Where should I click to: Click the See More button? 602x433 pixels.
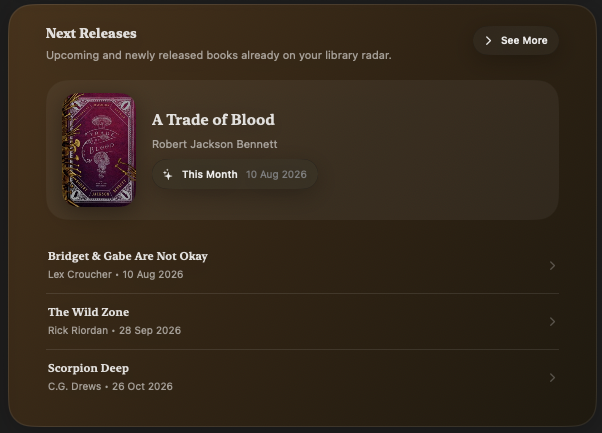point(516,40)
